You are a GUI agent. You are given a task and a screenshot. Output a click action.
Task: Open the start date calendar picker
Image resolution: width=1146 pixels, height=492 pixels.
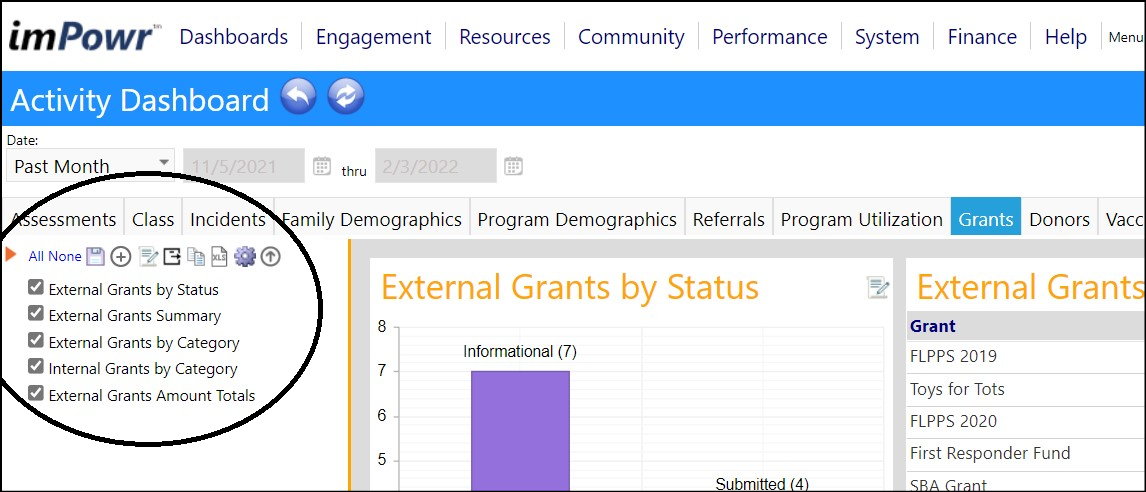pos(322,166)
